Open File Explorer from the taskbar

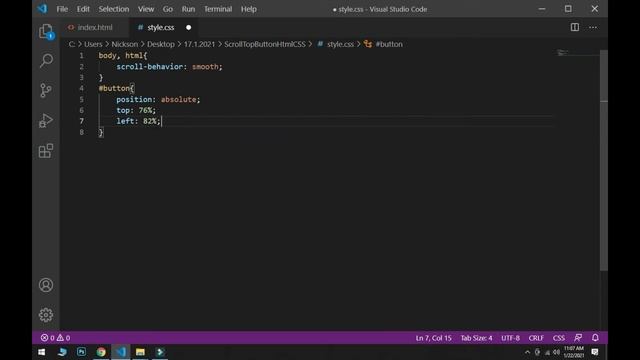(140, 352)
